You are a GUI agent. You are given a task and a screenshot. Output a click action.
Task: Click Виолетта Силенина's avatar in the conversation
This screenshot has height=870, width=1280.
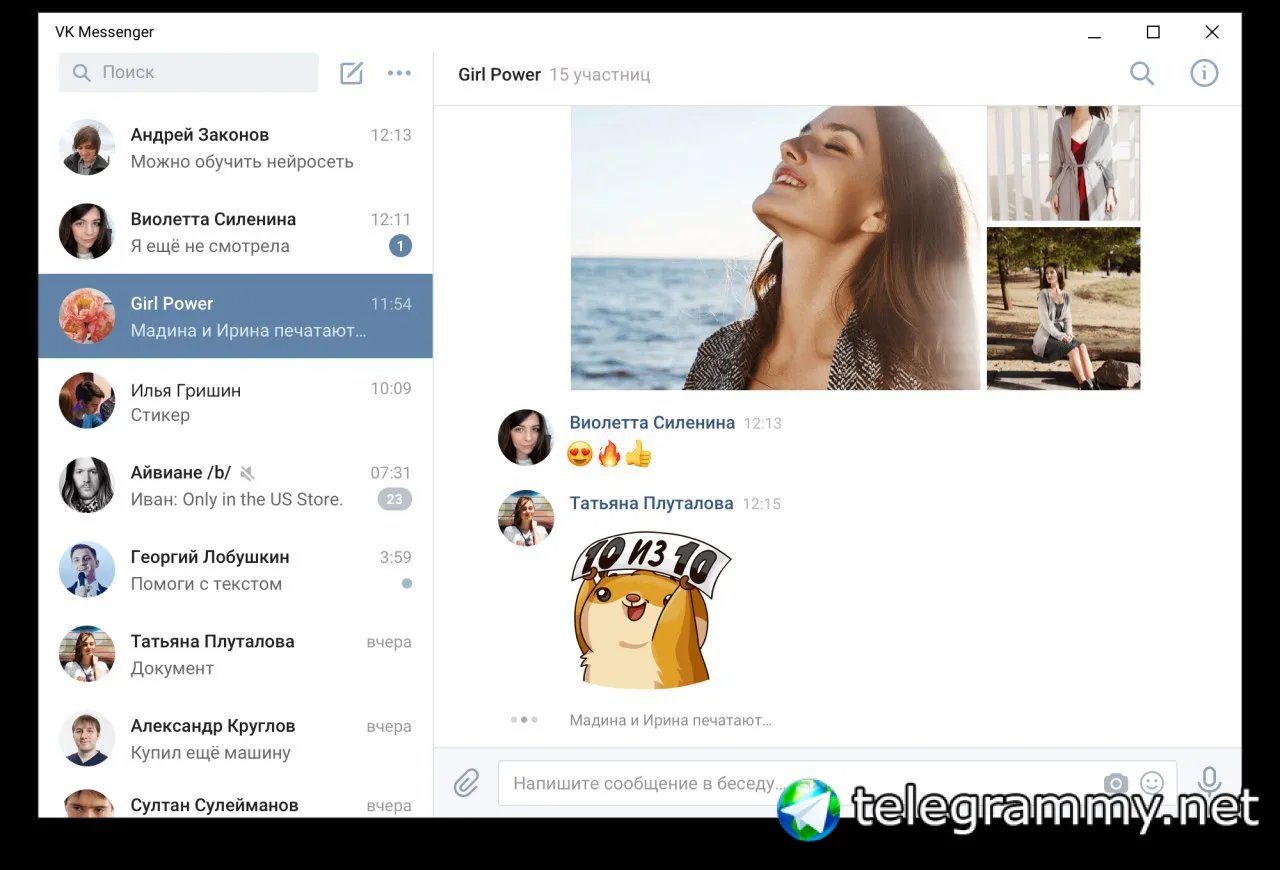526,438
